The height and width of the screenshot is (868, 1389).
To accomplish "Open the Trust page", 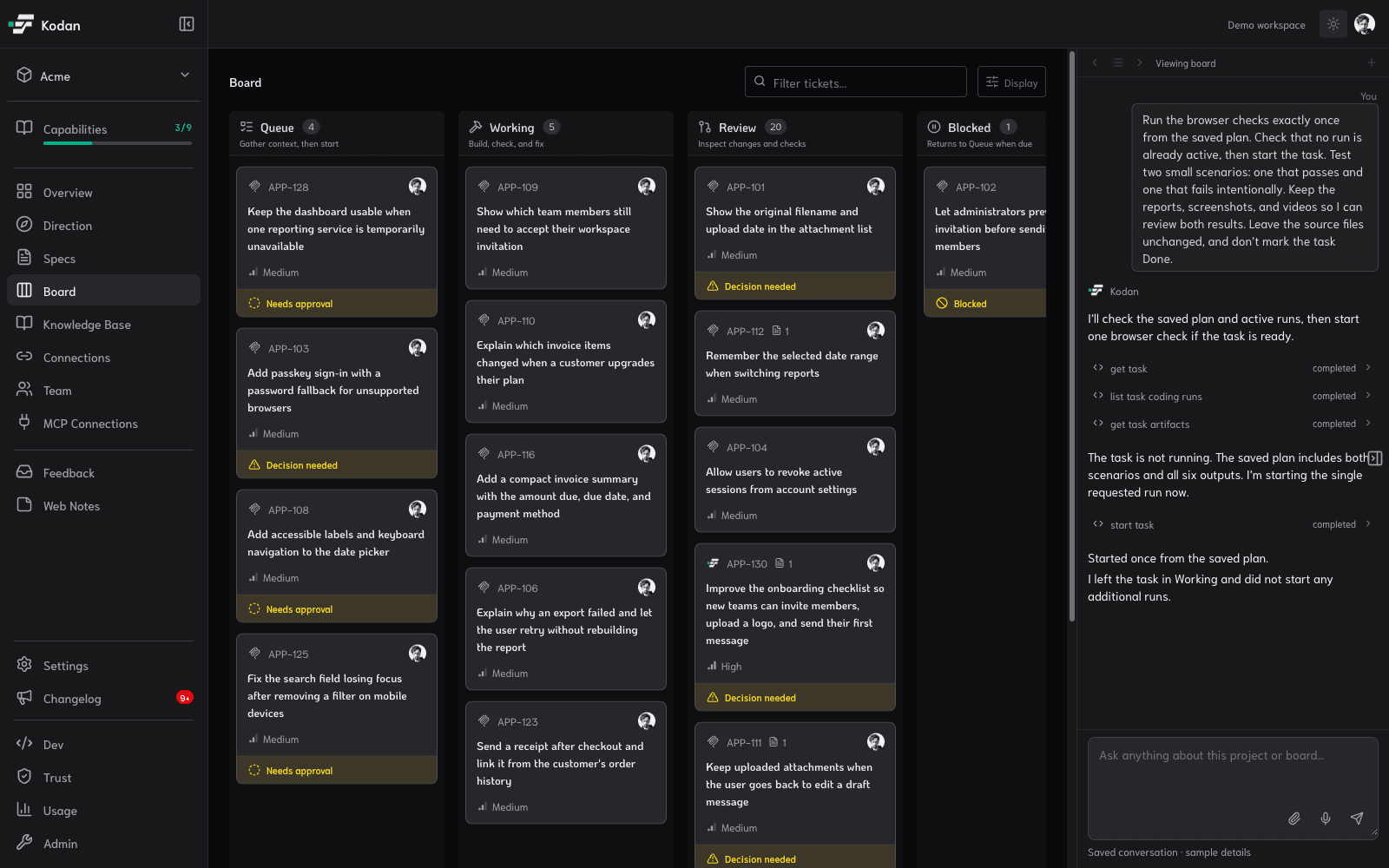I will coord(104,777).
